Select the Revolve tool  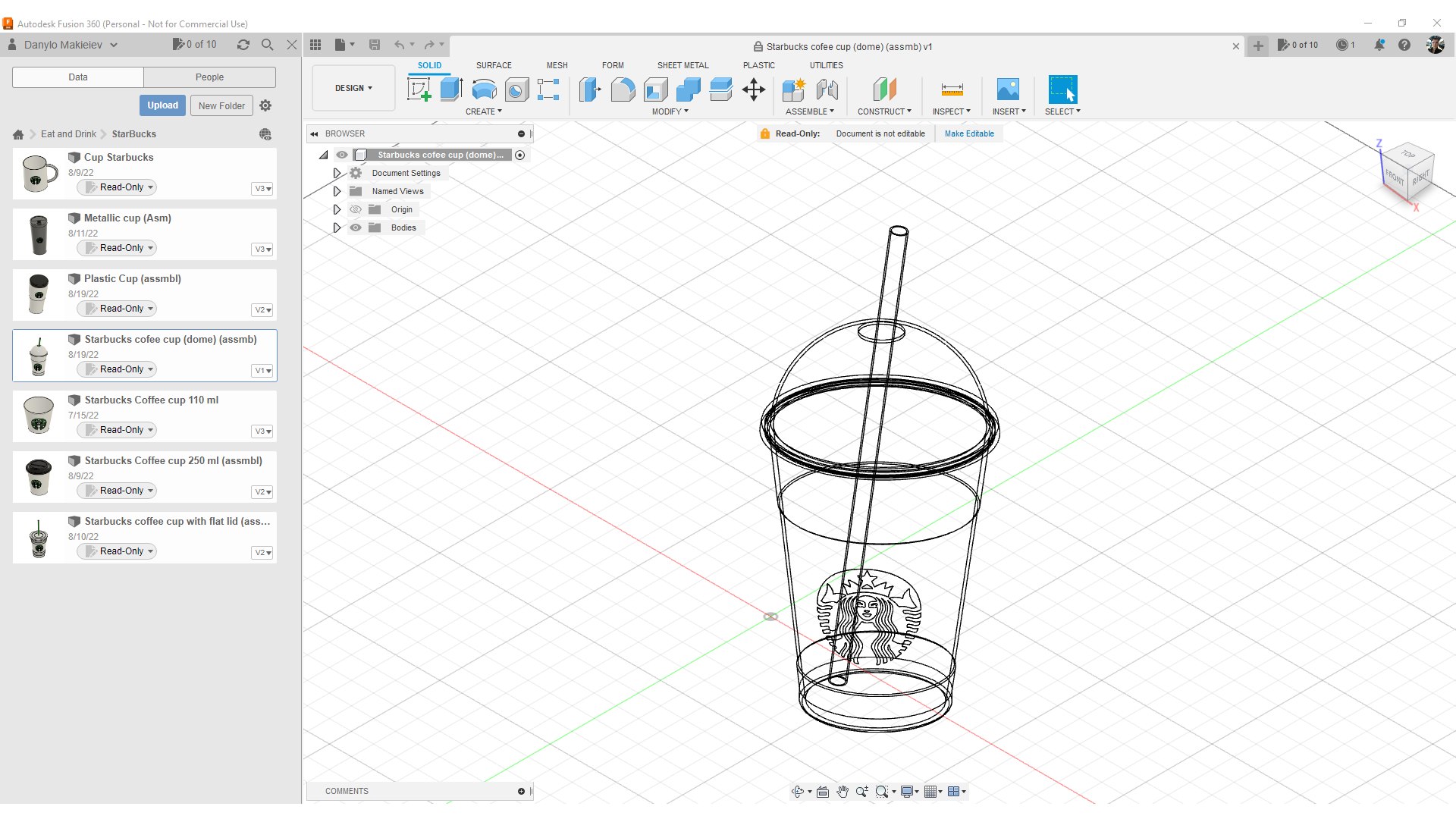tap(484, 89)
